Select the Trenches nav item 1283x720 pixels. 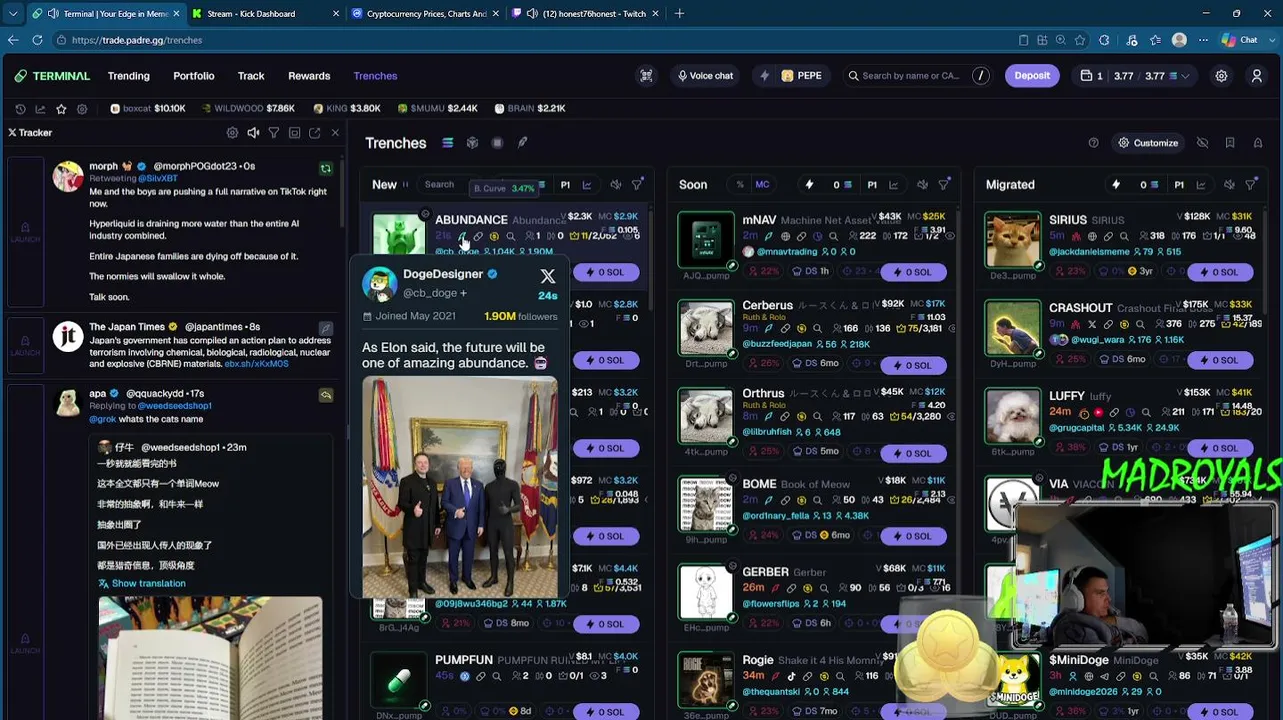pyautogui.click(x=375, y=76)
